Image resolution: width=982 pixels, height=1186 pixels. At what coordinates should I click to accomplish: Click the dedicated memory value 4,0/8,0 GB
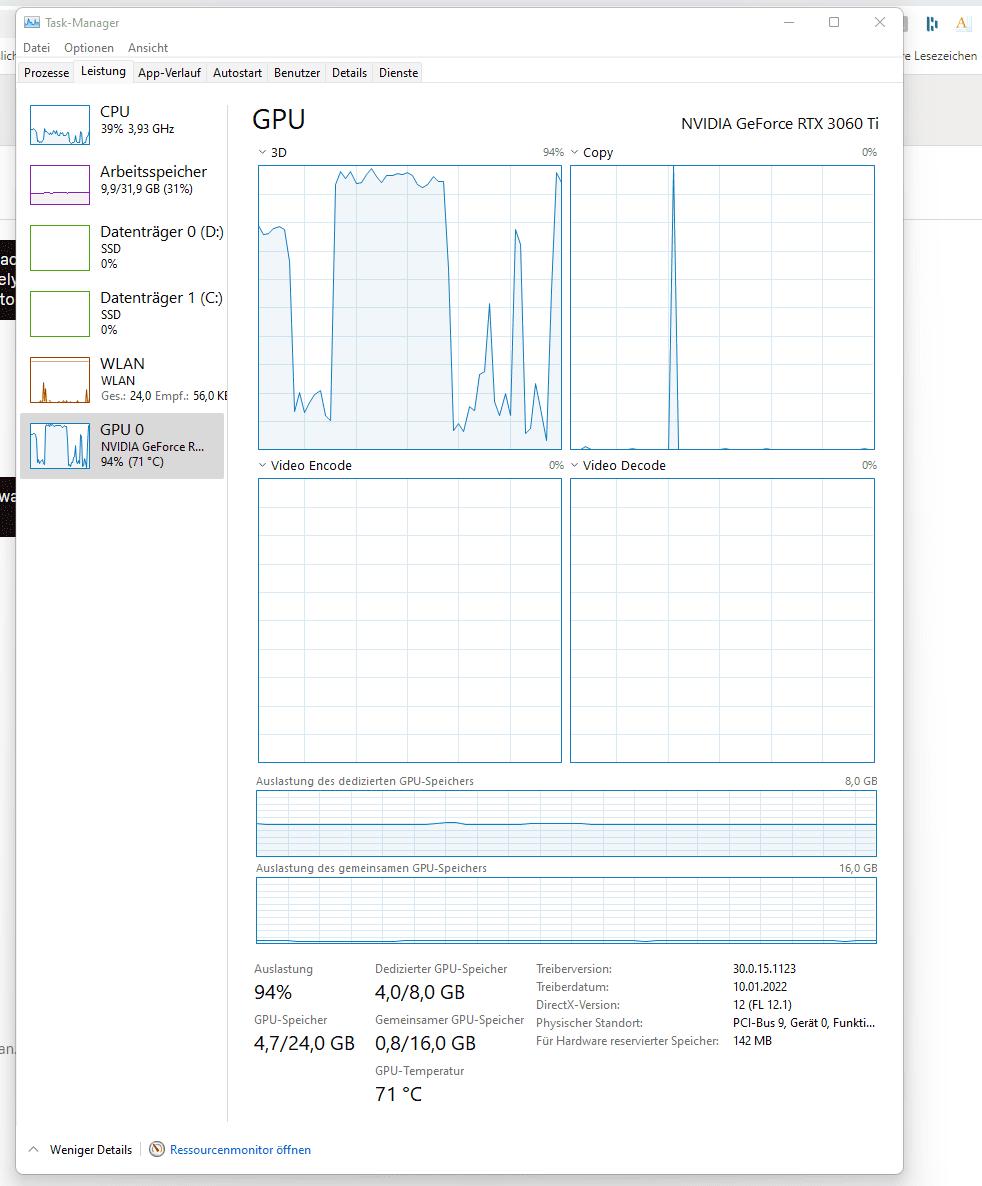click(x=420, y=992)
